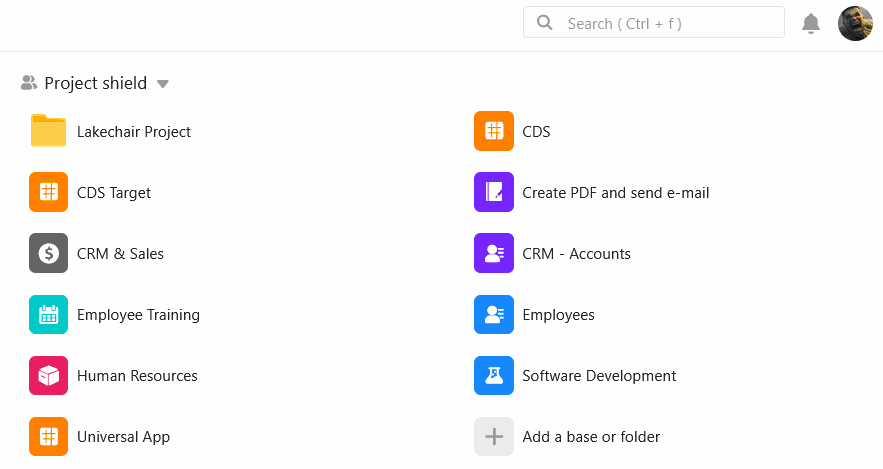The width and height of the screenshot is (883, 469).
Task: Open the Human Resources box icon
Action: tap(48, 376)
